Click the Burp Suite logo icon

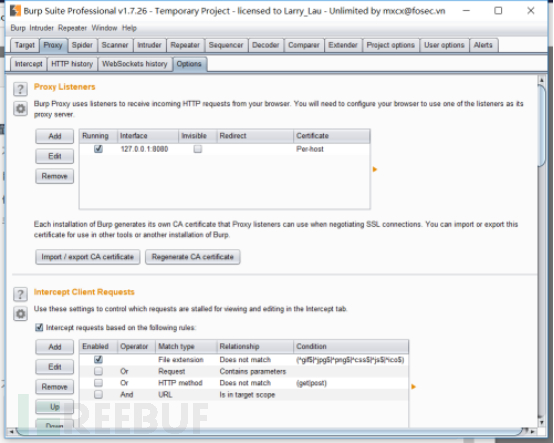[15, 11]
